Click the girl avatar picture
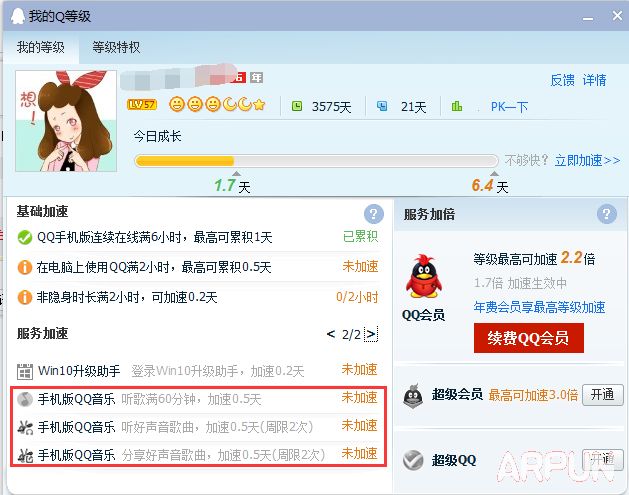The image size is (629, 495). coord(66,121)
